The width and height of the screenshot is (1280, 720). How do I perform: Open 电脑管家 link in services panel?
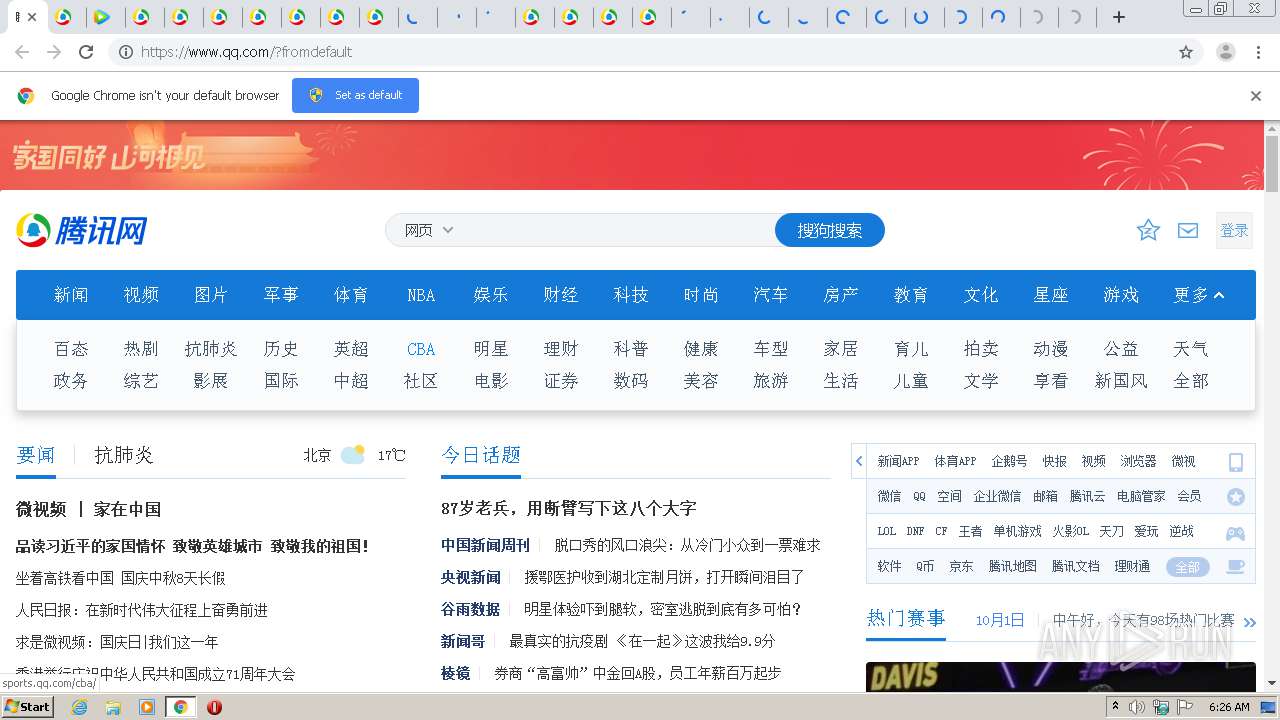(x=1141, y=496)
